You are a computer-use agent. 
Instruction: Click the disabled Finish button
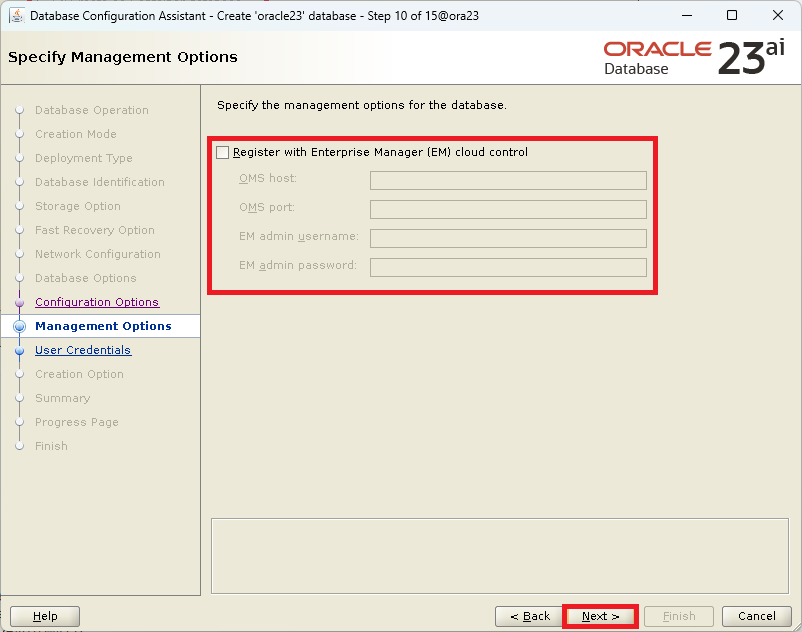coord(679,616)
